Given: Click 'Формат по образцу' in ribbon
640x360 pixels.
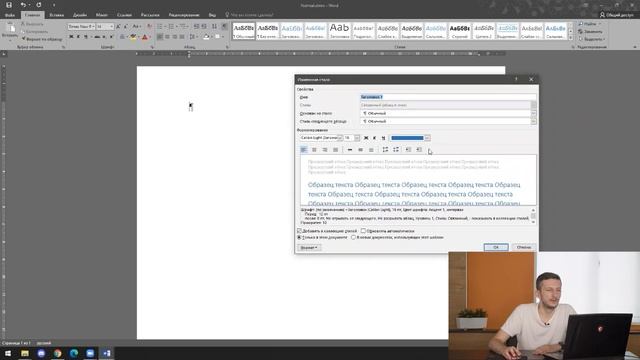Looking at the screenshot, I should (42, 39).
